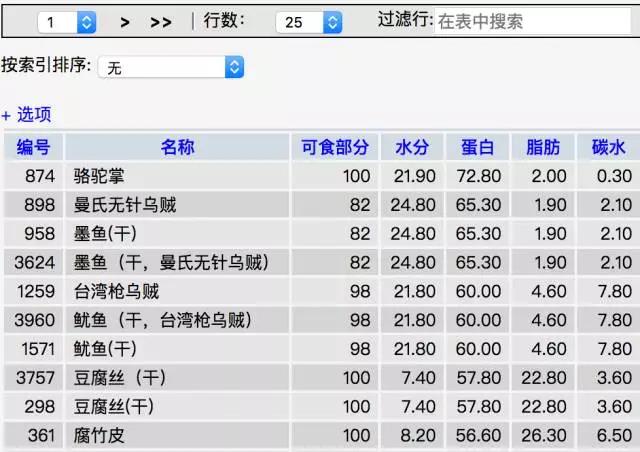Click the next page ">" arrow

[125, 21]
